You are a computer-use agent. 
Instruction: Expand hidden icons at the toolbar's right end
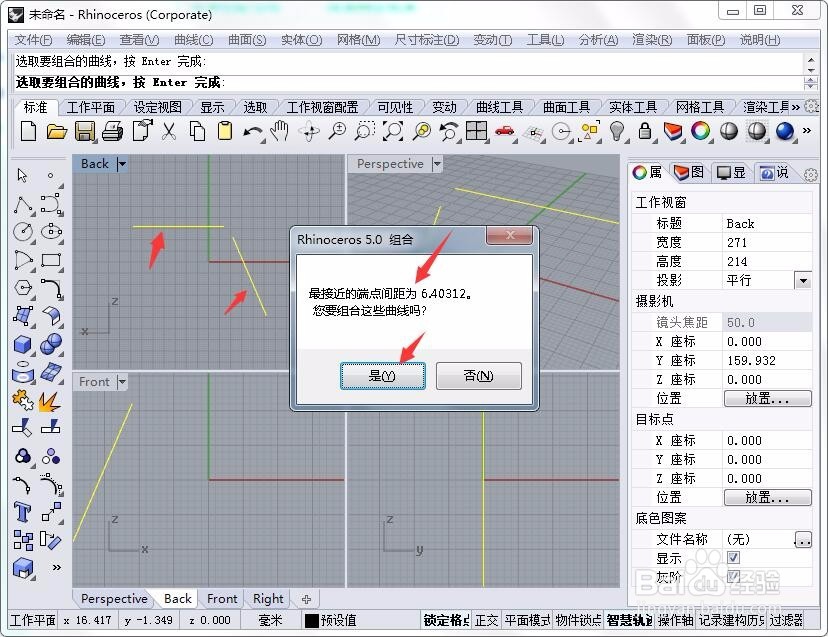(x=806, y=130)
